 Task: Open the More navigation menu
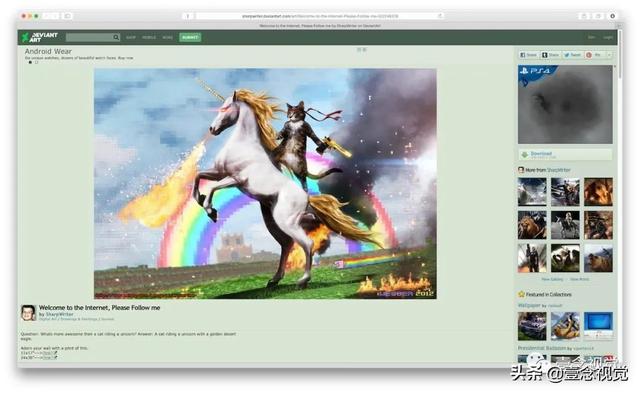pos(167,38)
